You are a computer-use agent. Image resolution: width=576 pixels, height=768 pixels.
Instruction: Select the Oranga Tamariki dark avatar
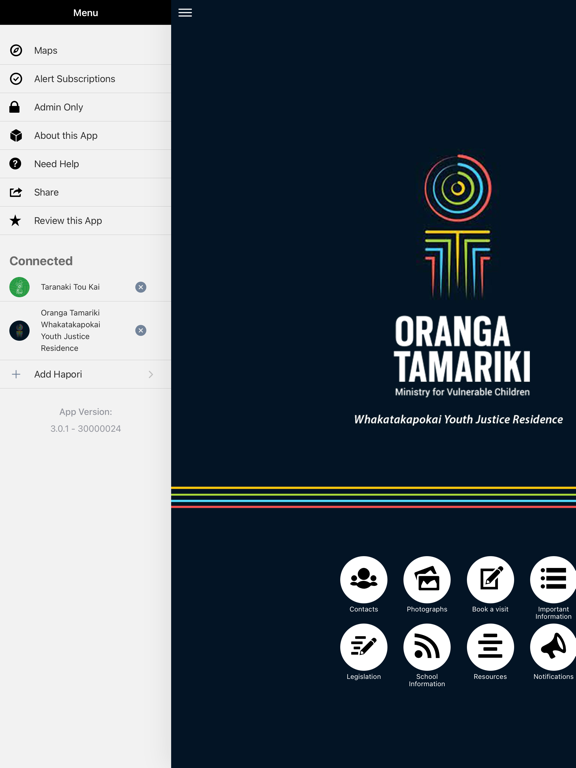20,331
